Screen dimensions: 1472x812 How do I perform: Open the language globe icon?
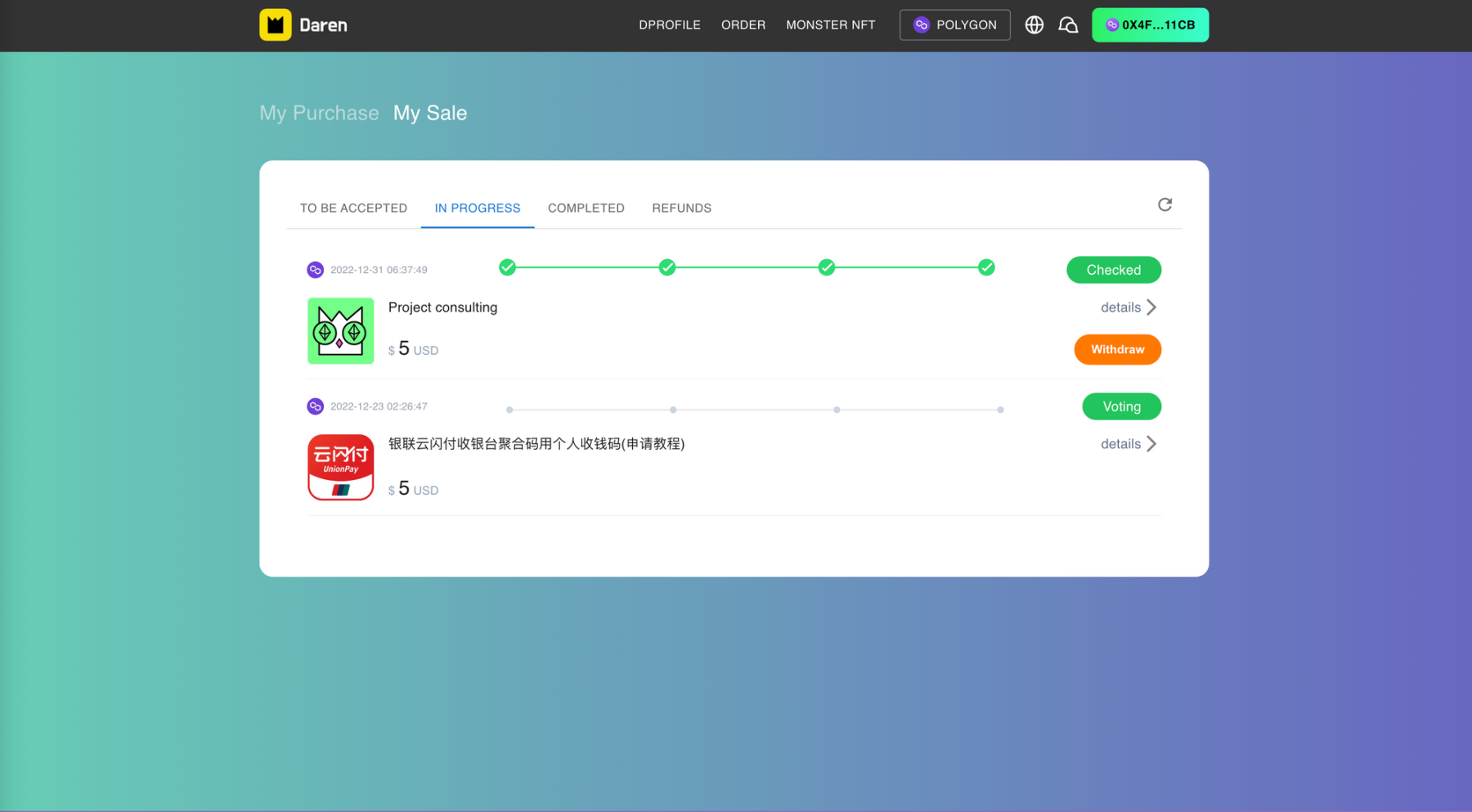pos(1034,25)
